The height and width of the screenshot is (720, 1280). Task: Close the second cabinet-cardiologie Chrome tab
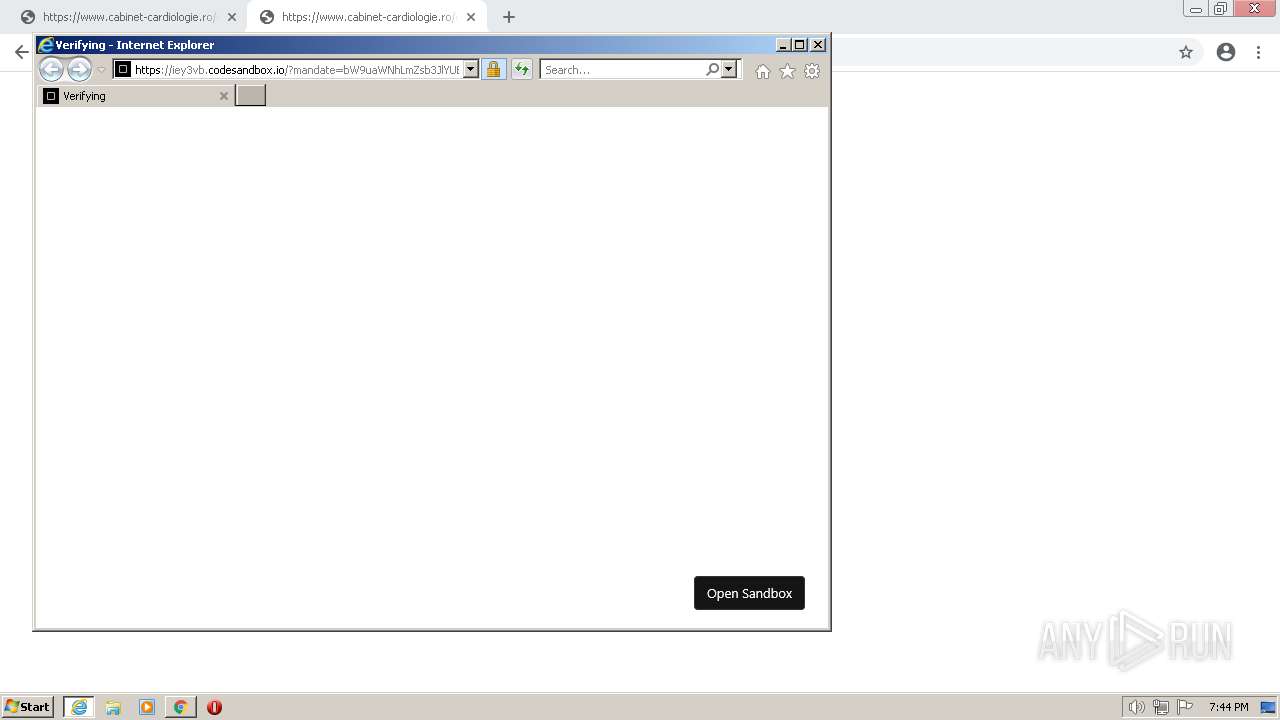tap(471, 17)
